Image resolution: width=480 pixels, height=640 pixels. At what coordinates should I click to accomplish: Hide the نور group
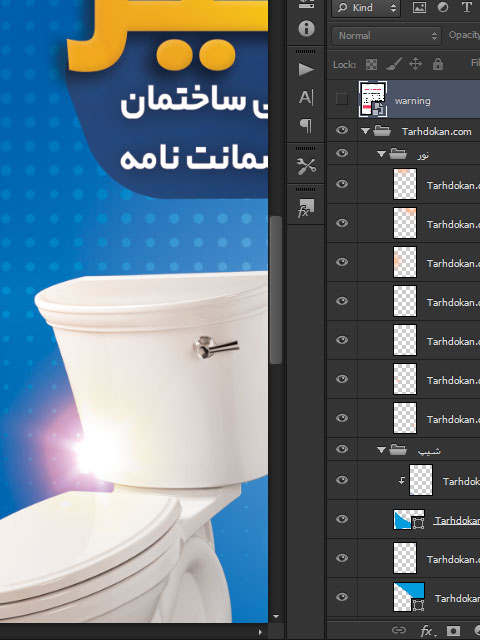click(x=342, y=153)
